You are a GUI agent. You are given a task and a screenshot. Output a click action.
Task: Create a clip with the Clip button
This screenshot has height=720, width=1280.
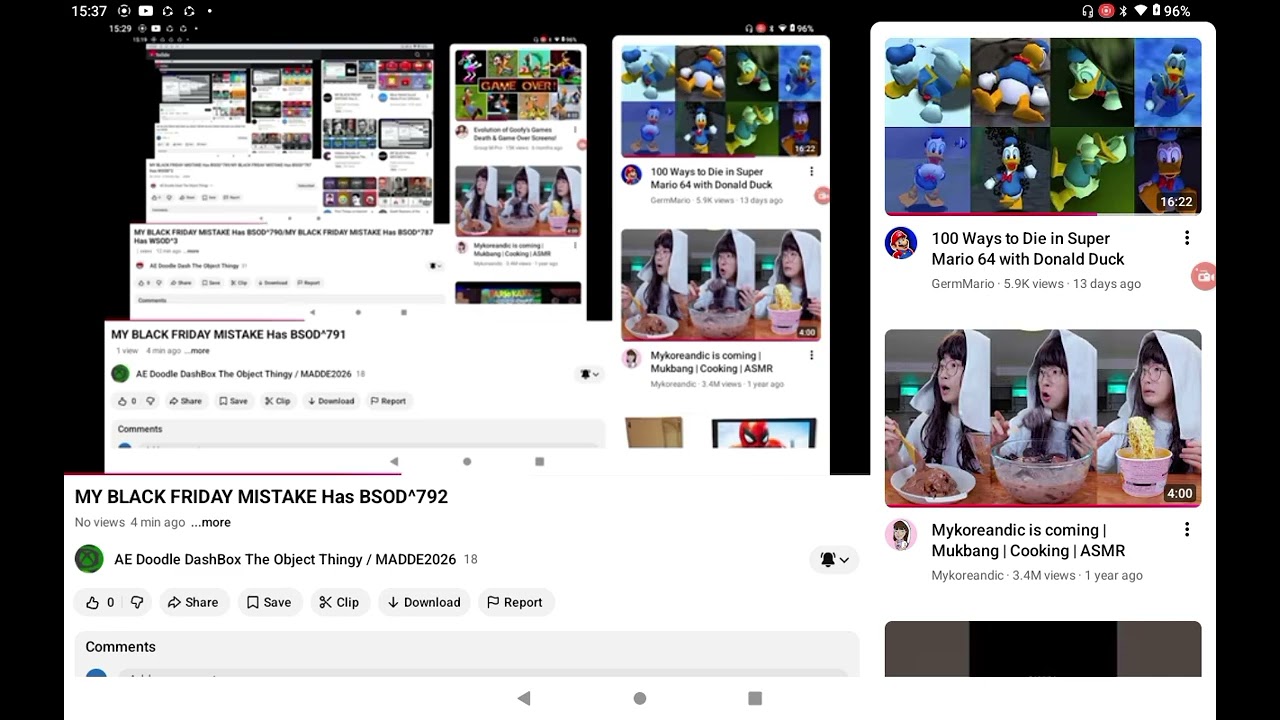(339, 602)
